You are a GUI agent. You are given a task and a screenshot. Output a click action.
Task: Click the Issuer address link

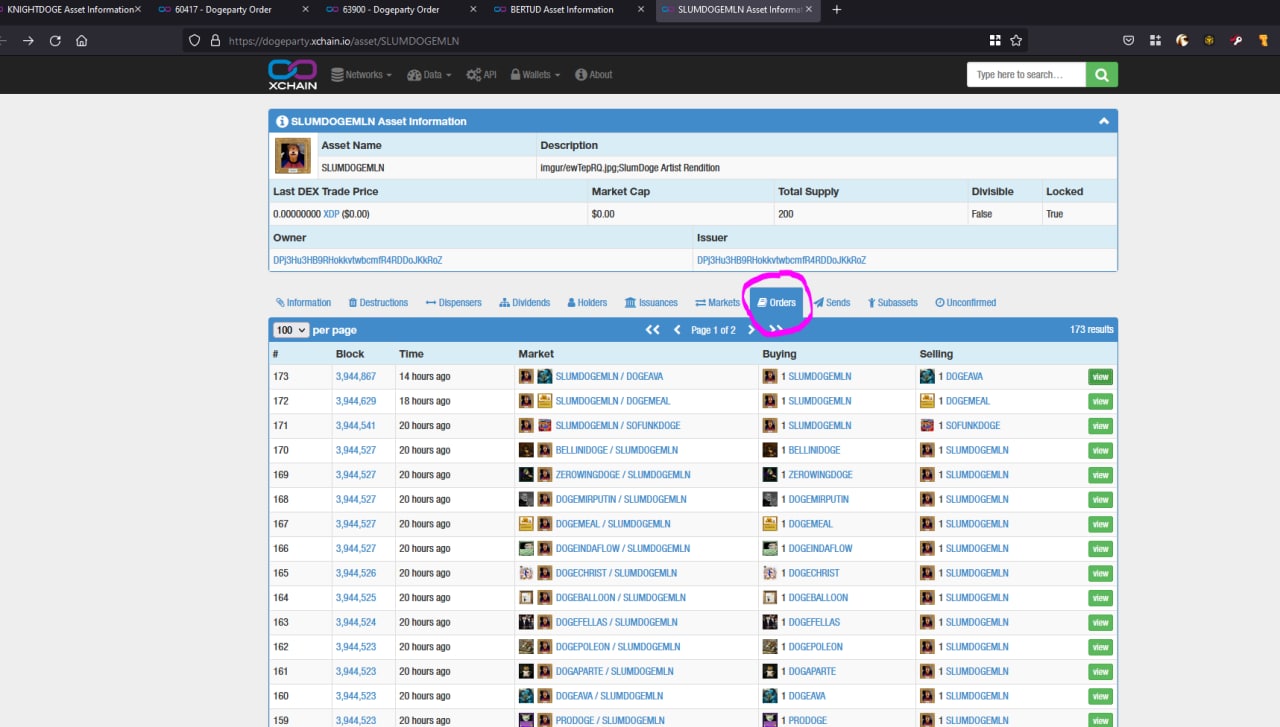(x=781, y=260)
